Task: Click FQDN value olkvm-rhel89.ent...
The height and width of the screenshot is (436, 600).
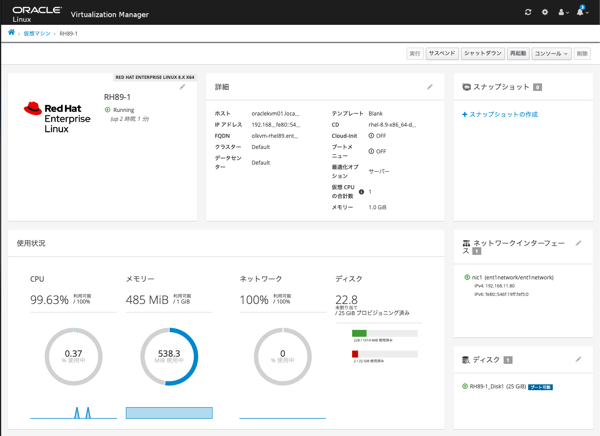Action: pos(274,136)
